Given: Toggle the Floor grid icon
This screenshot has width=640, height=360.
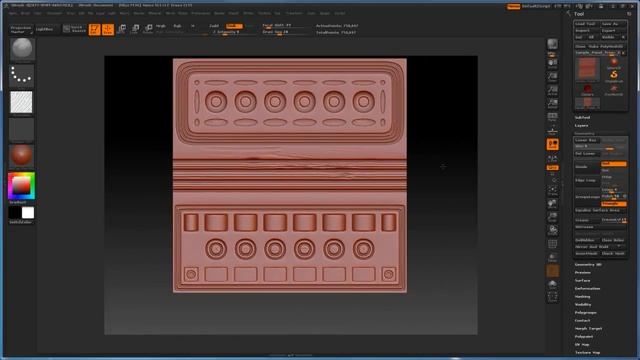Looking at the screenshot, I should coord(553,131).
